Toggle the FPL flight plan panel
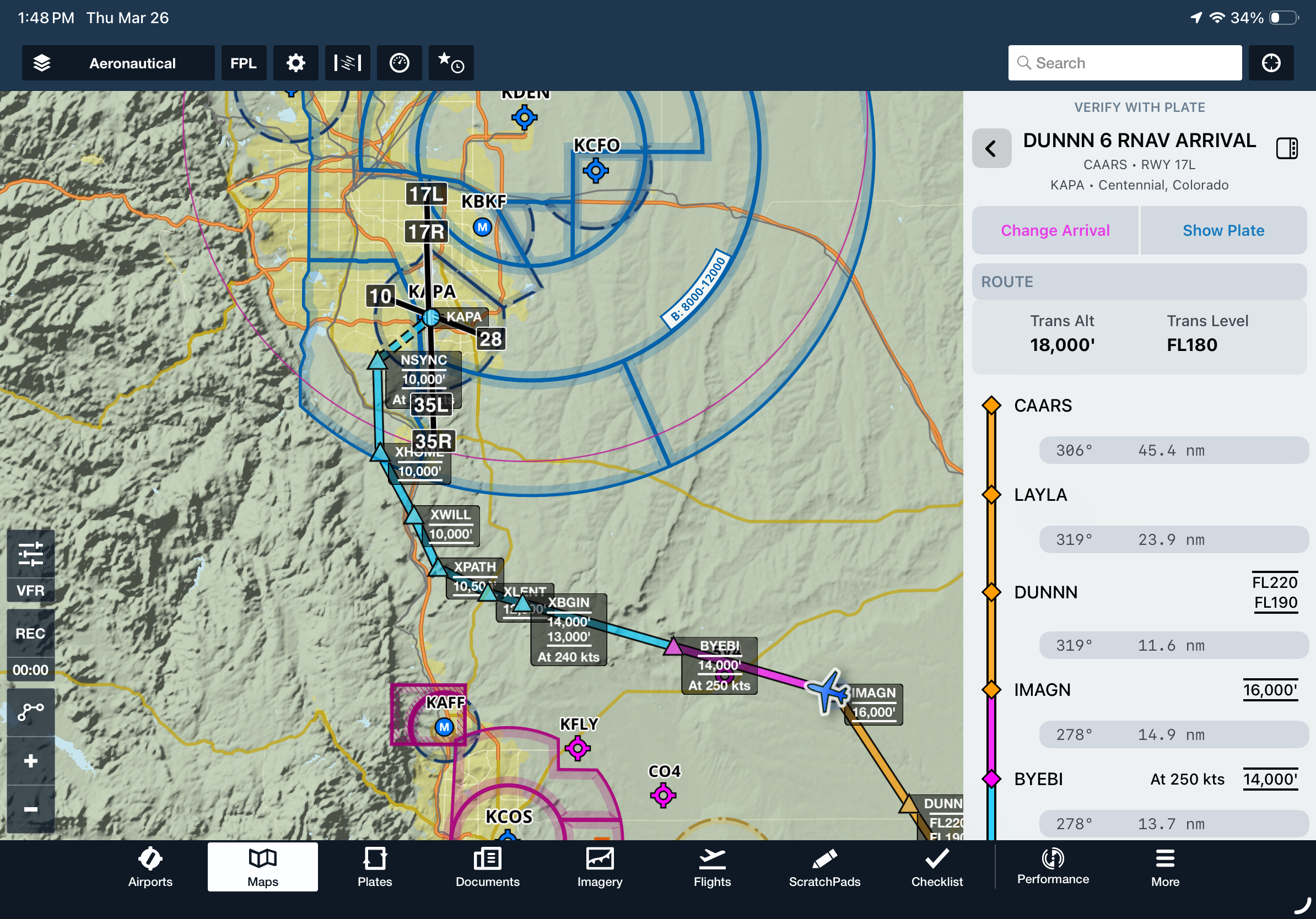1316x919 pixels. pos(243,63)
